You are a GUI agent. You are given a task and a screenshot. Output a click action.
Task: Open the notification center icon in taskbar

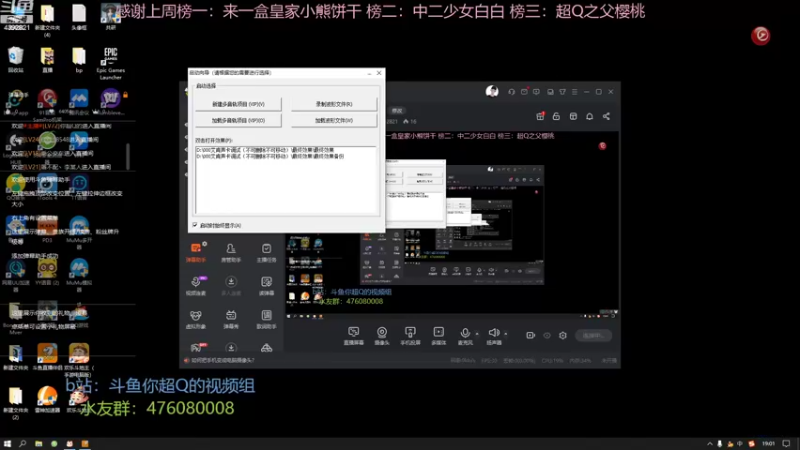pyautogui.click(x=787, y=444)
